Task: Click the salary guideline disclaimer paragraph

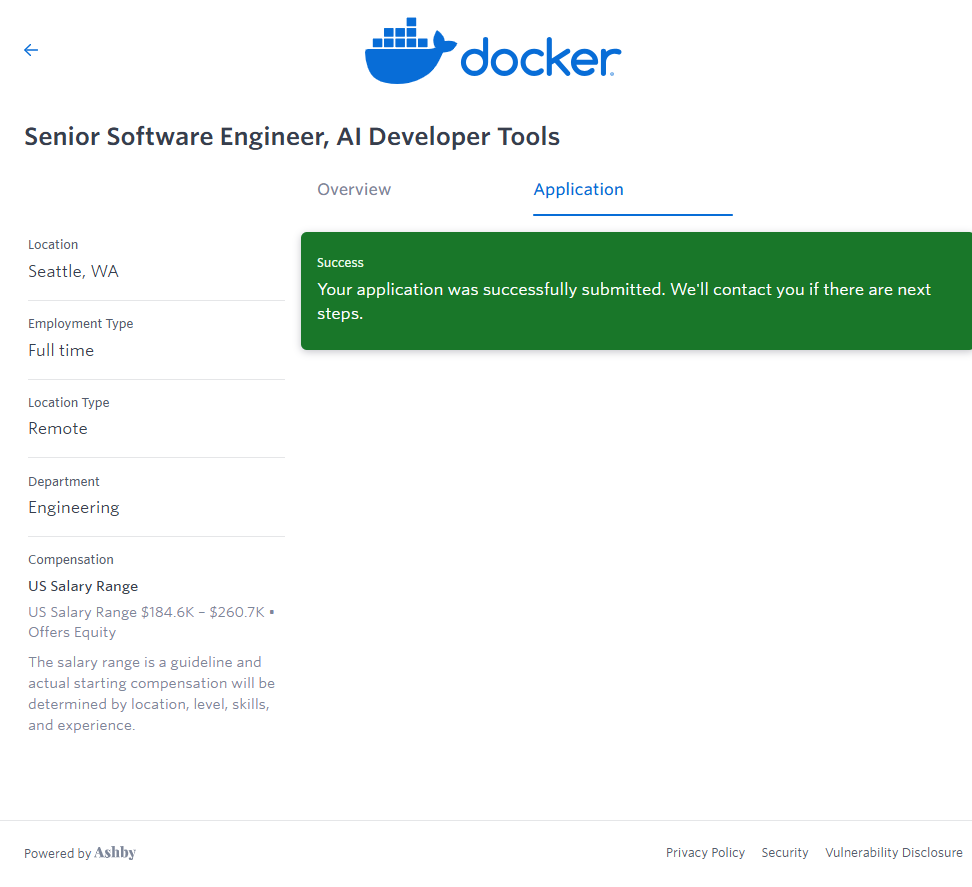Action: pos(150,694)
